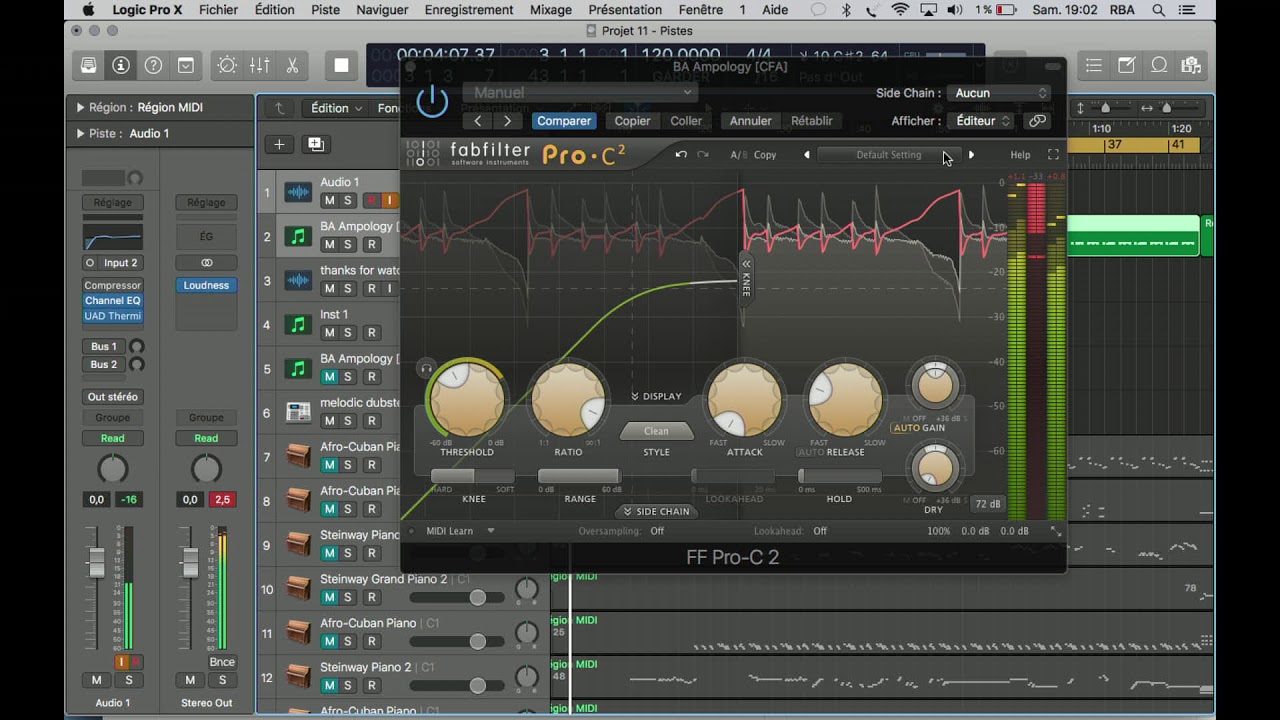Screen dimensions: 1280x720
Task: Toggle audition triggering headphone icon
Action: [427, 369]
